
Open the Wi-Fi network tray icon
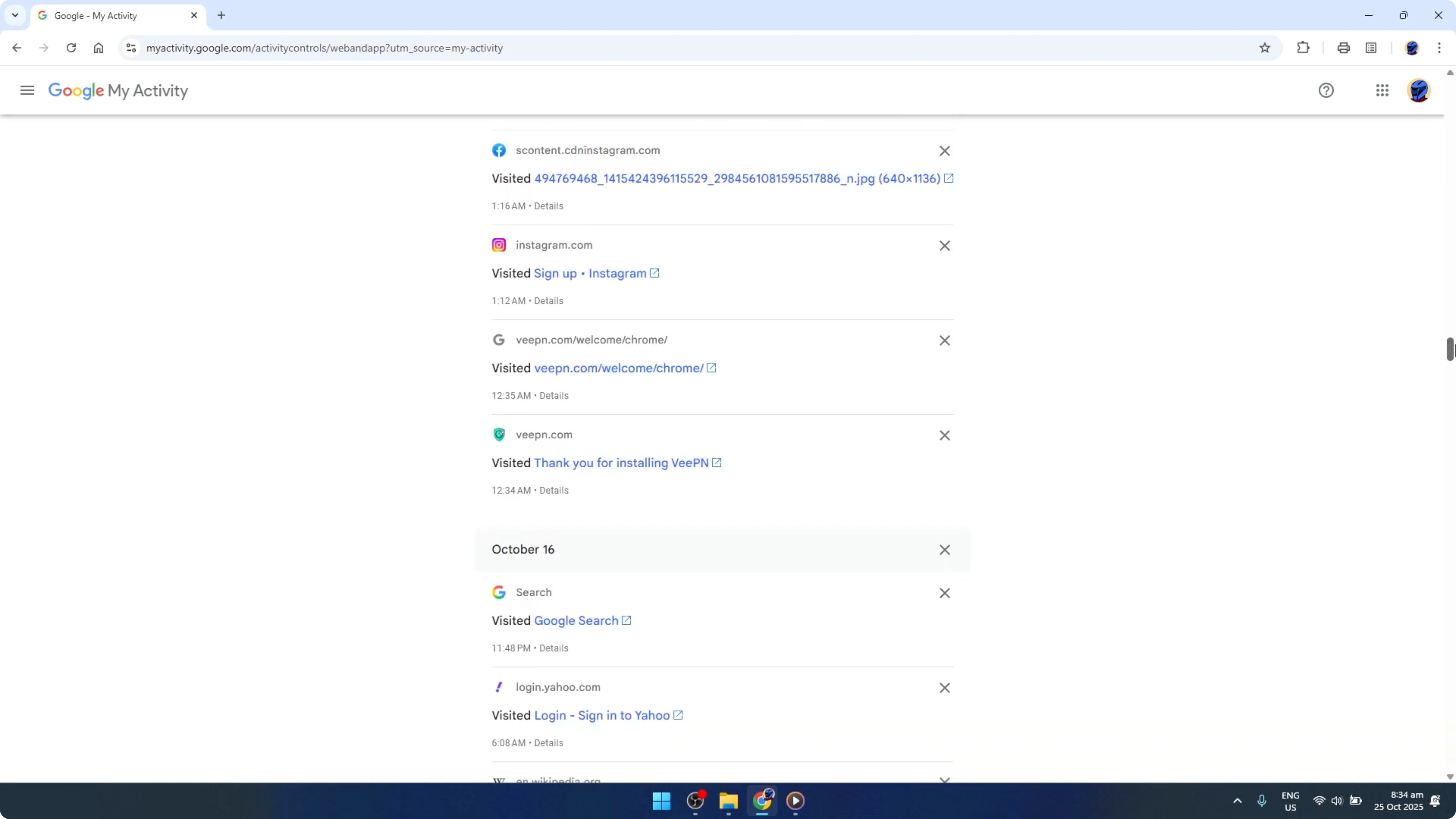[1319, 801]
